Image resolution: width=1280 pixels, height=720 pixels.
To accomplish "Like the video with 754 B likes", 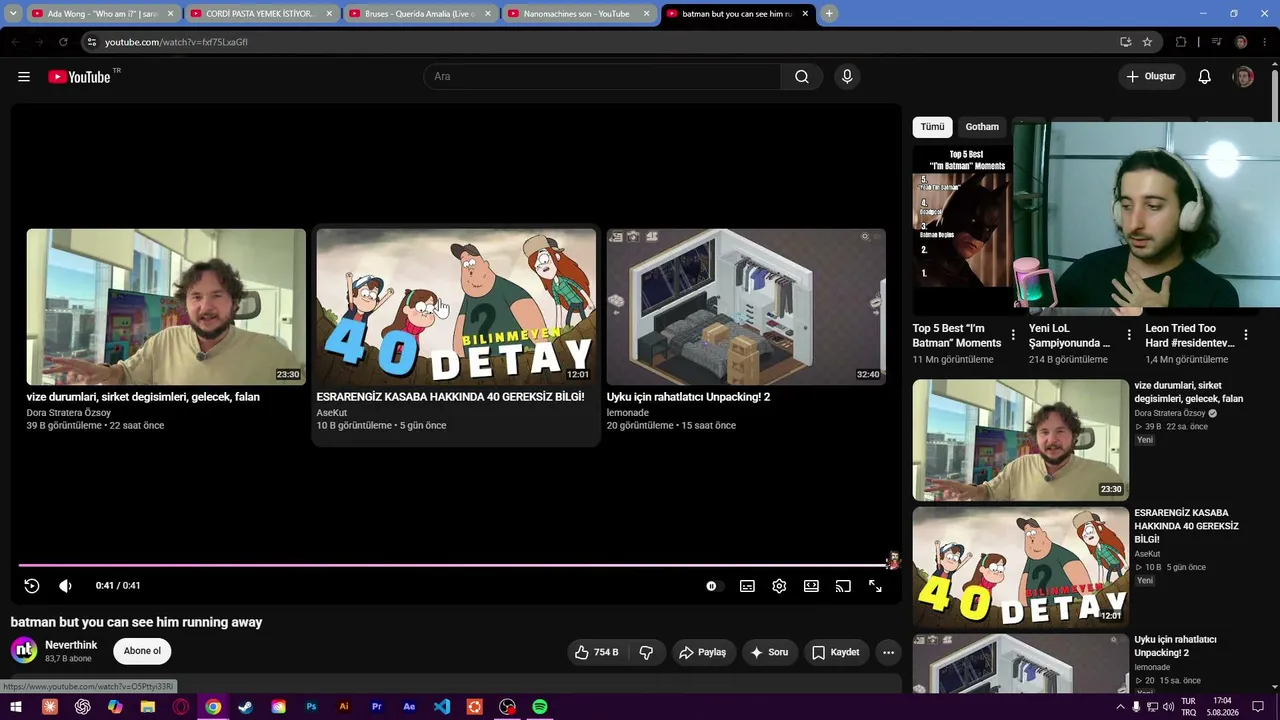I will (x=596, y=652).
